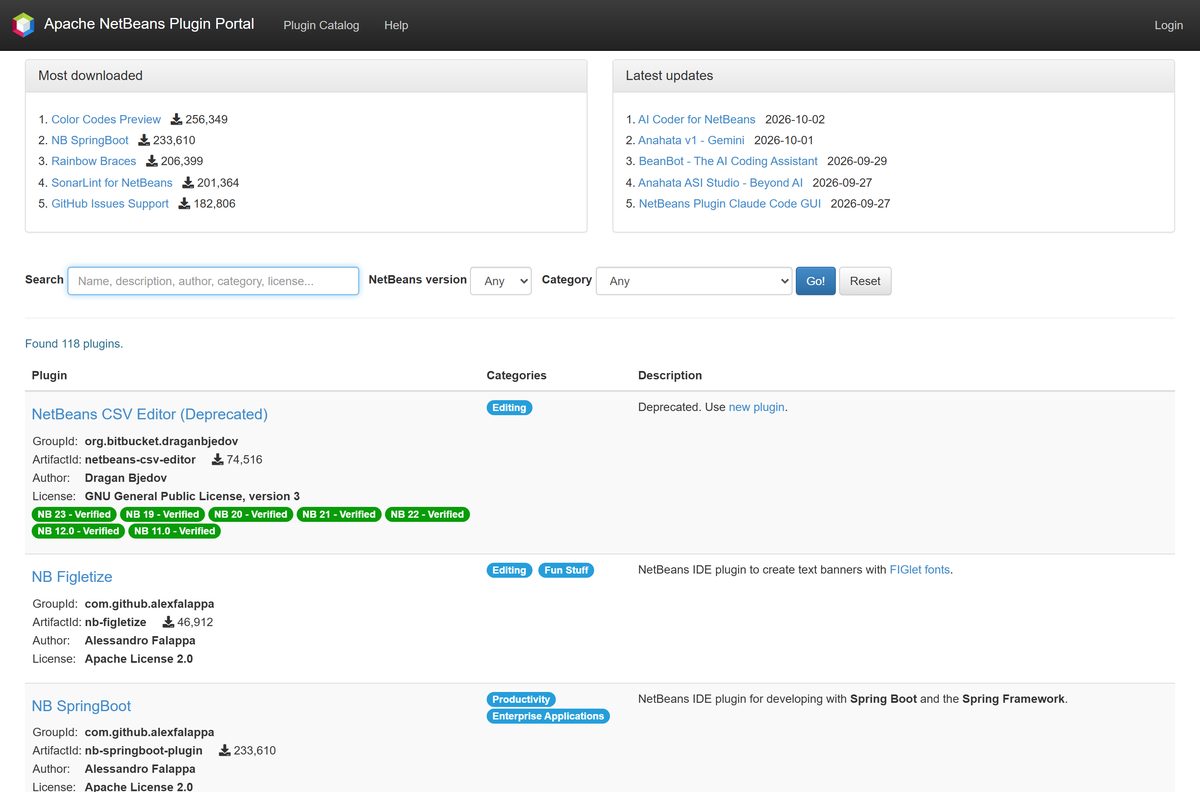Open the NetBeans version dropdown

[500, 281]
